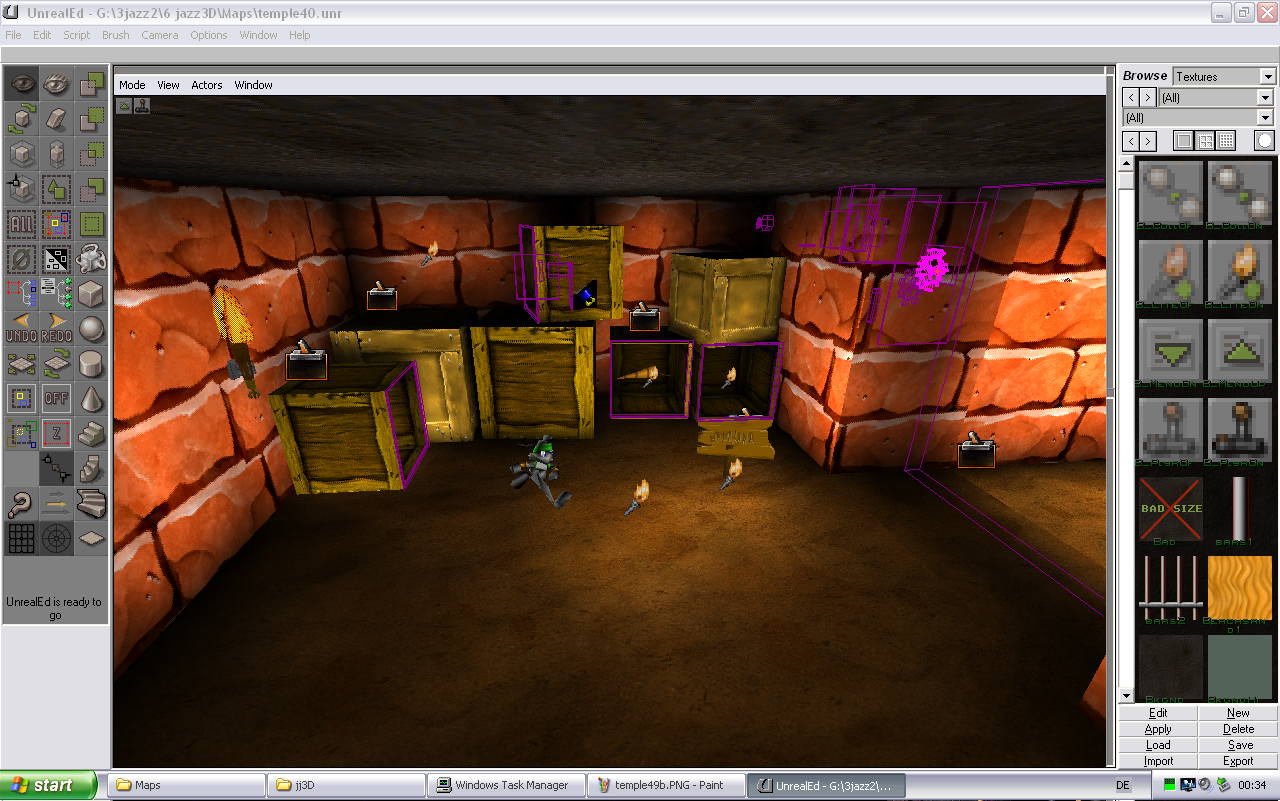The width and height of the screenshot is (1280, 801).
Task: Click the UNDO arrow icon
Action: coord(22,329)
